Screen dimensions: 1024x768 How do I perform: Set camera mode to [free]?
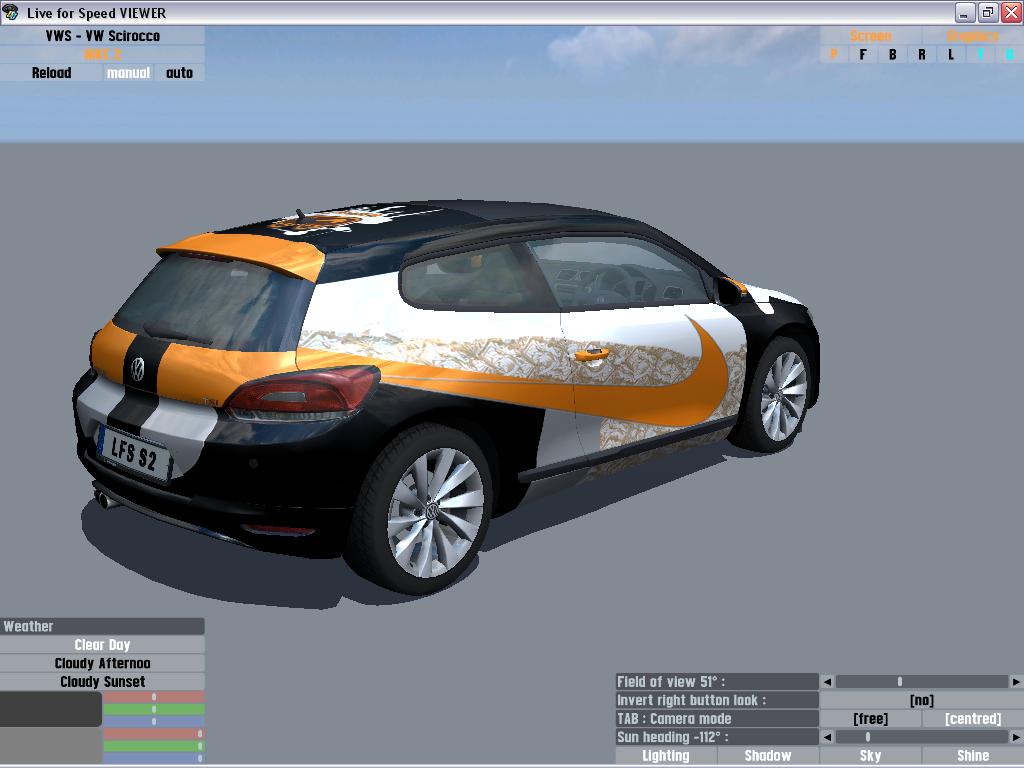871,718
